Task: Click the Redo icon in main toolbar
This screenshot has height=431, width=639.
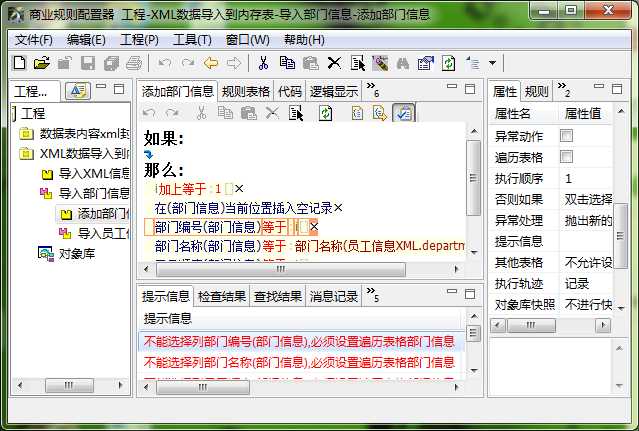Action: [187, 63]
